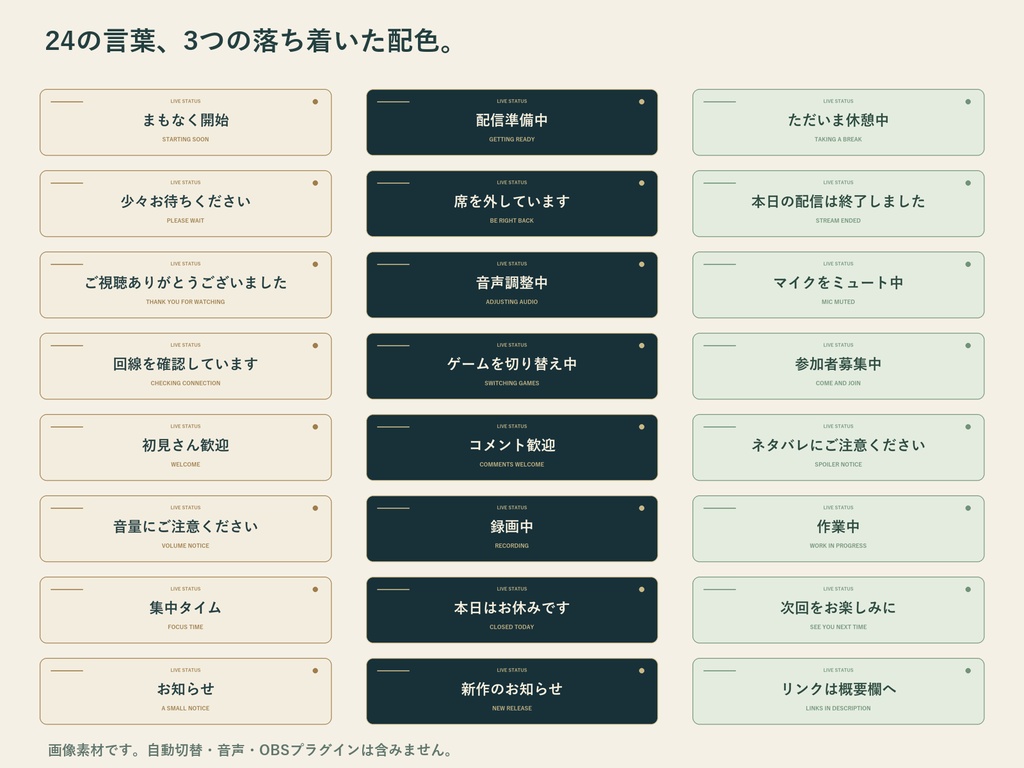Select the green ただいま休憩中 card
1024x768 pixels.
point(839,122)
